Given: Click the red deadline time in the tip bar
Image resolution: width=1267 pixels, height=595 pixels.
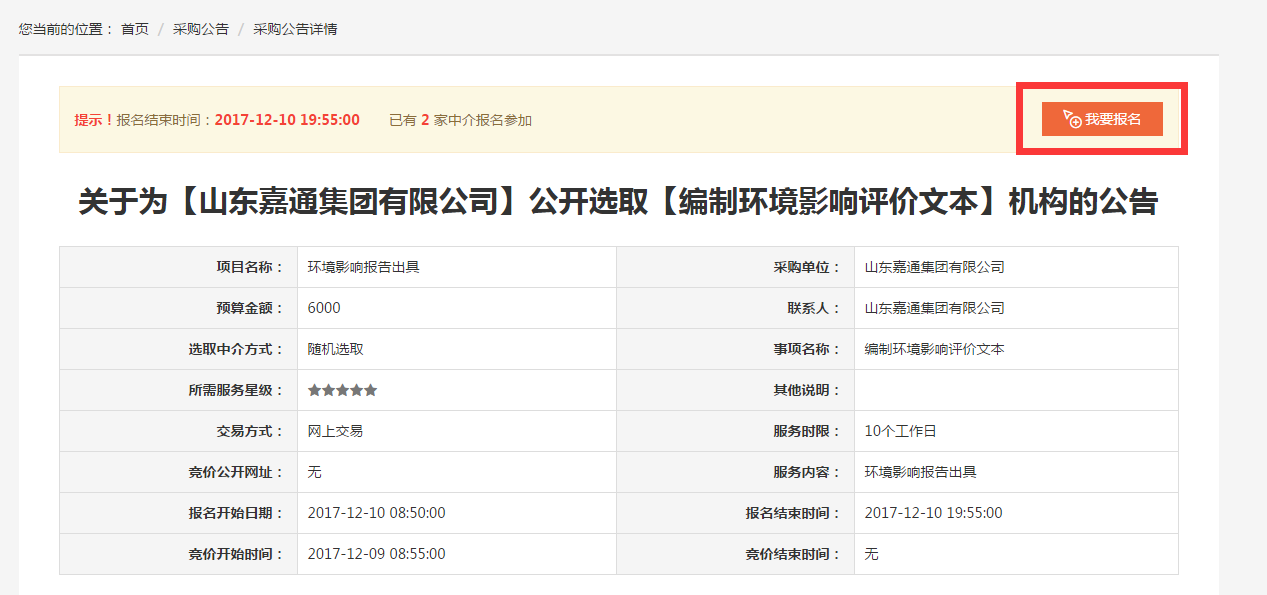Looking at the screenshot, I should pos(287,120).
